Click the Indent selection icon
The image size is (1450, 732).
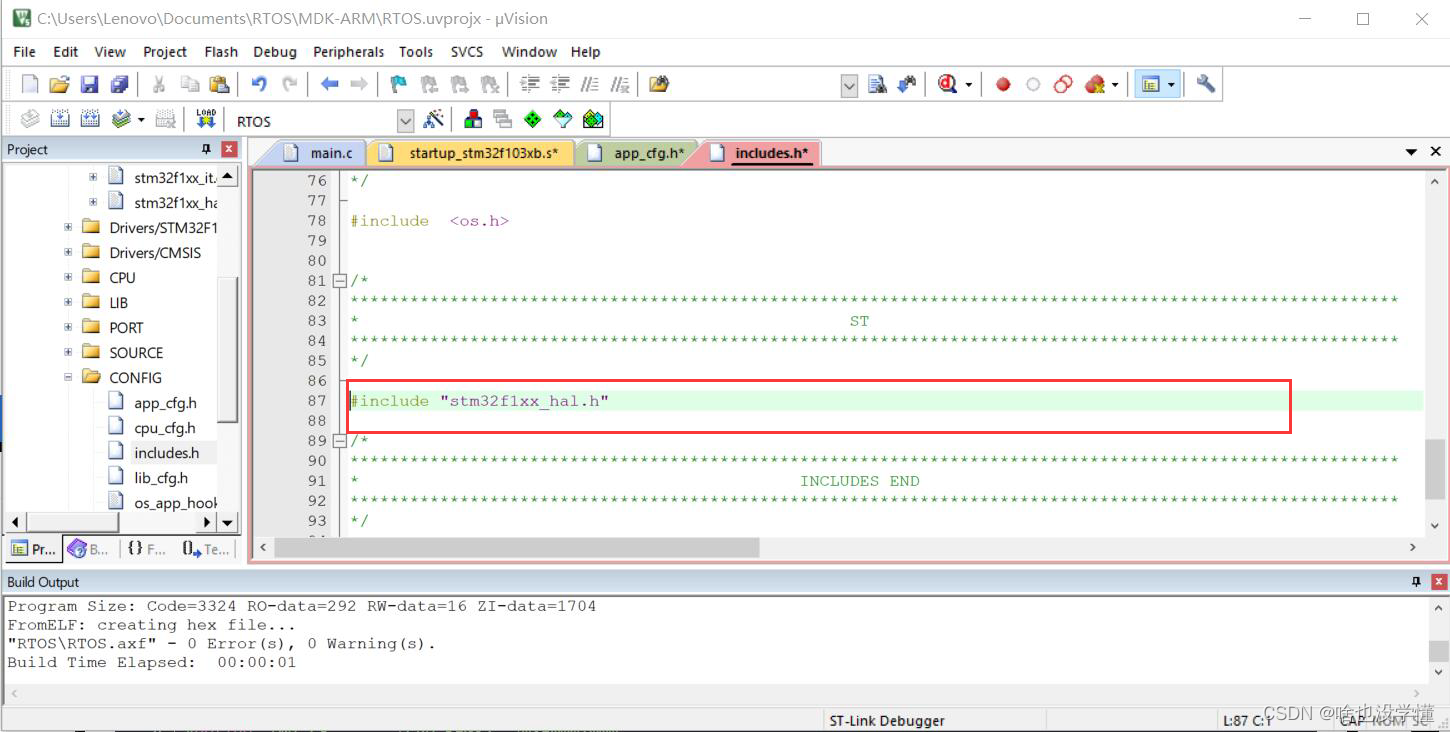click(531, 84)
